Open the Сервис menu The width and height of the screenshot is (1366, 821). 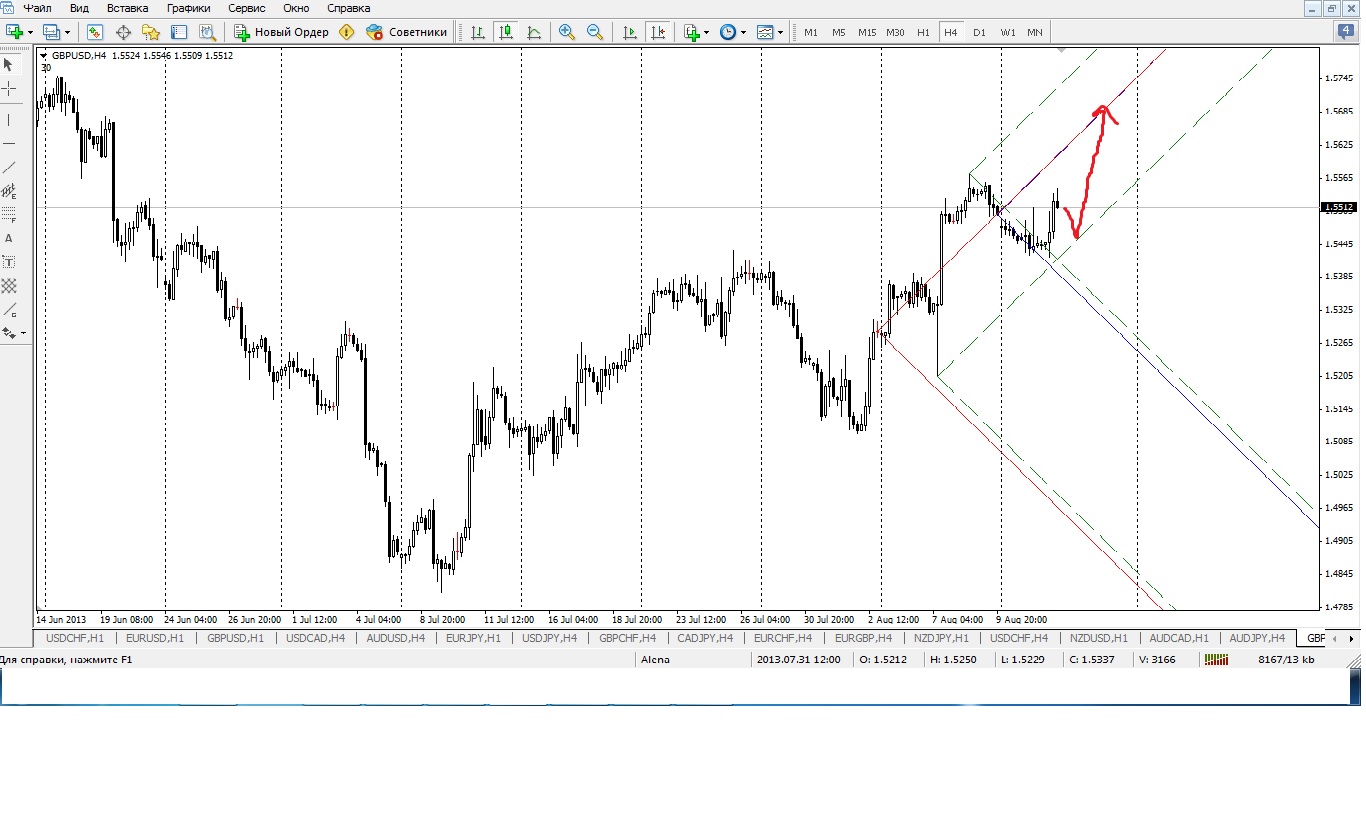click(x=247, y=8)
